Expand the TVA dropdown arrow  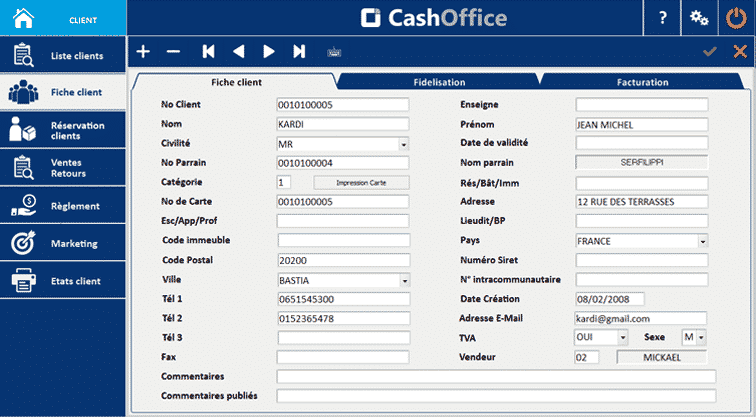[622, 337]
